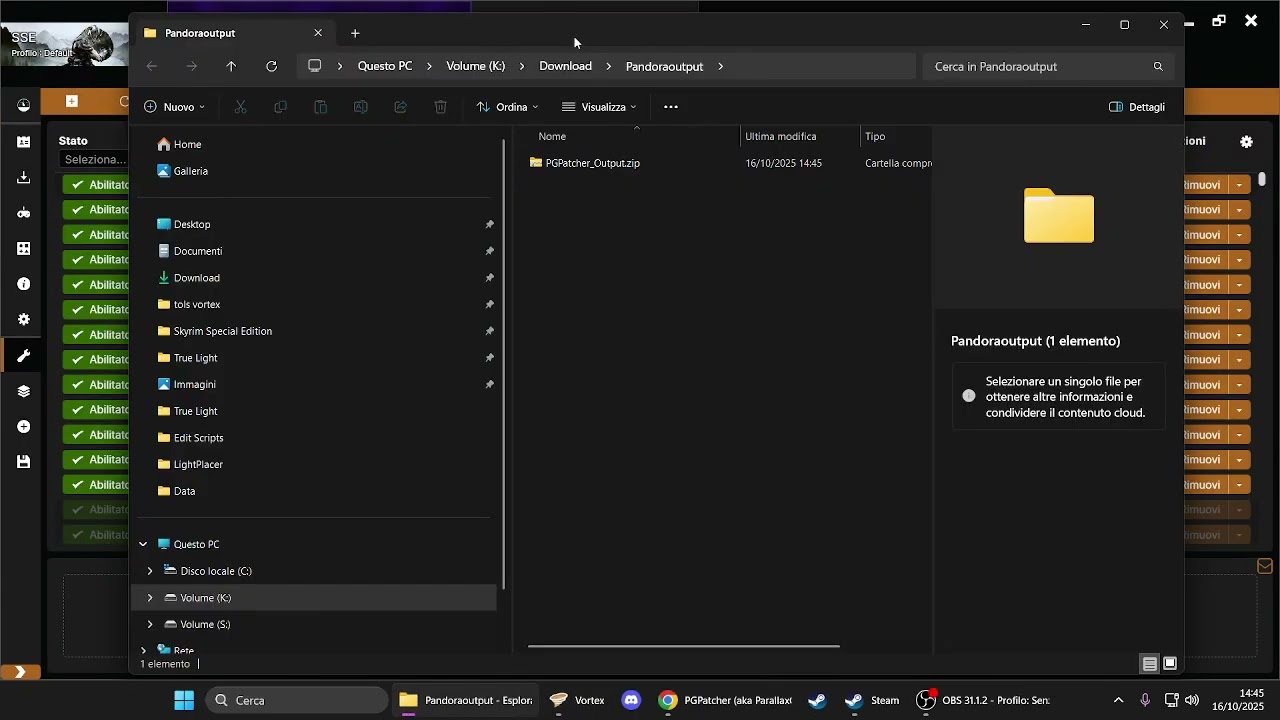Open Vortex Stato filter Seleziona dropdown
This screenshot has height=720, width=1280.
[95, 160]
